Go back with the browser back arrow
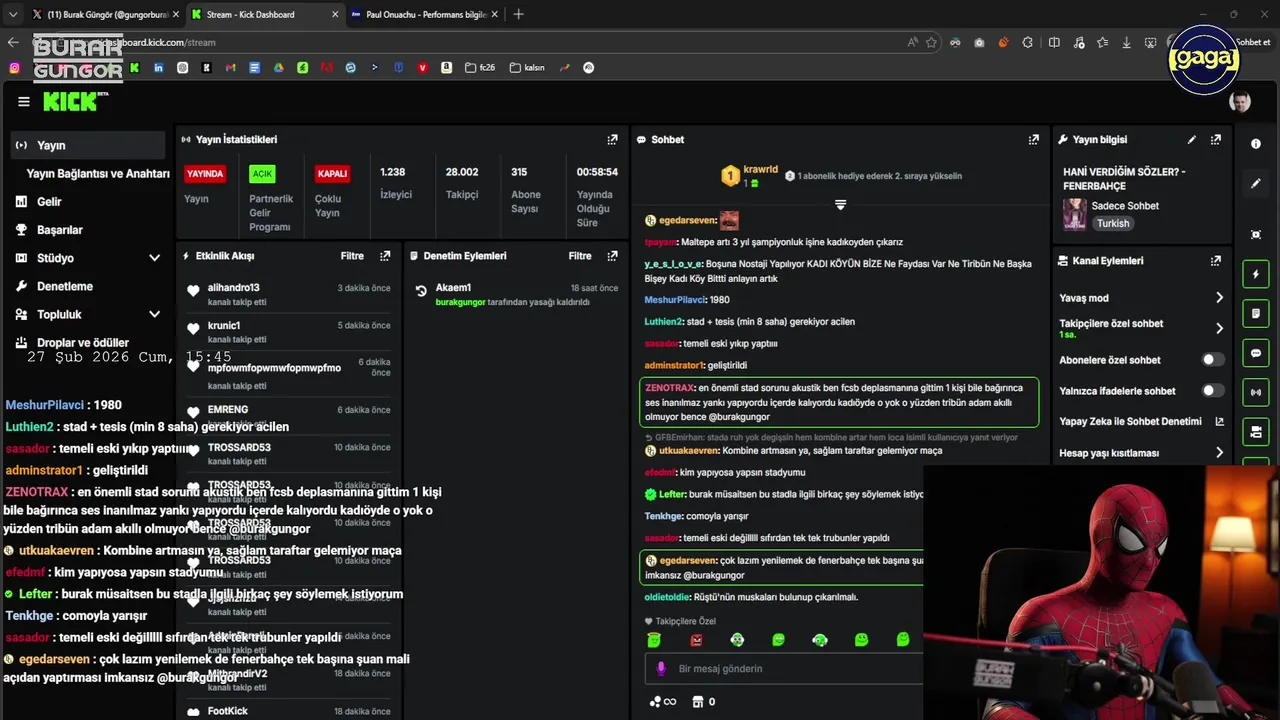 12,43
